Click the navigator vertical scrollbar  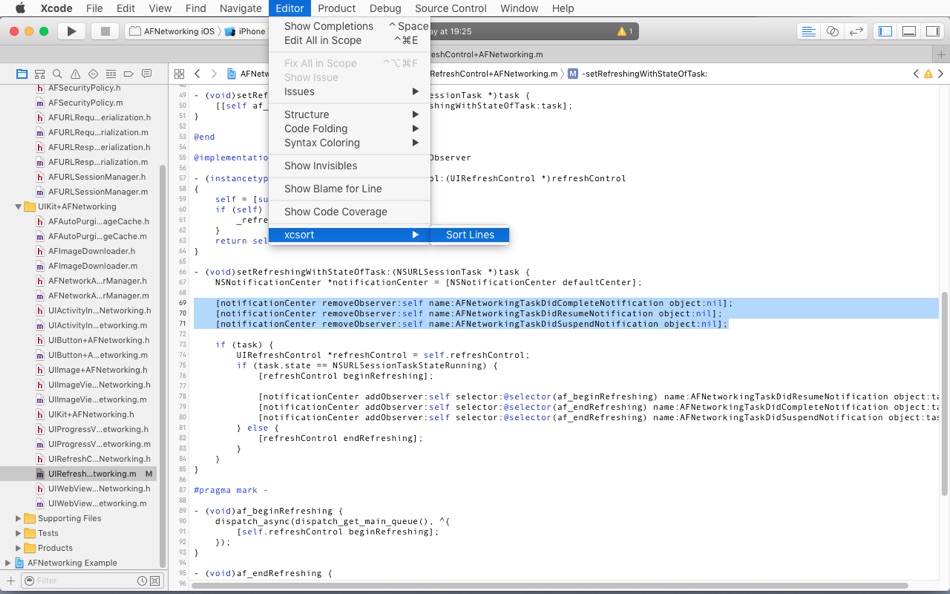[162, 364]
